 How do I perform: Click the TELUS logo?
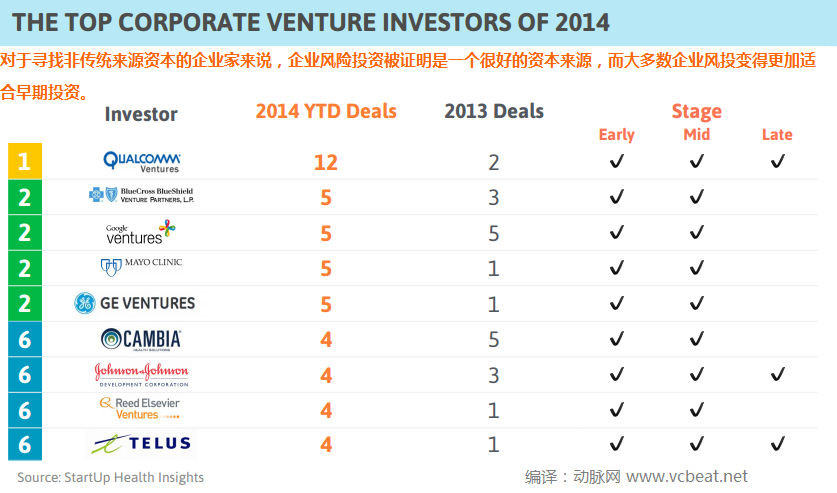tap(141, 444)
